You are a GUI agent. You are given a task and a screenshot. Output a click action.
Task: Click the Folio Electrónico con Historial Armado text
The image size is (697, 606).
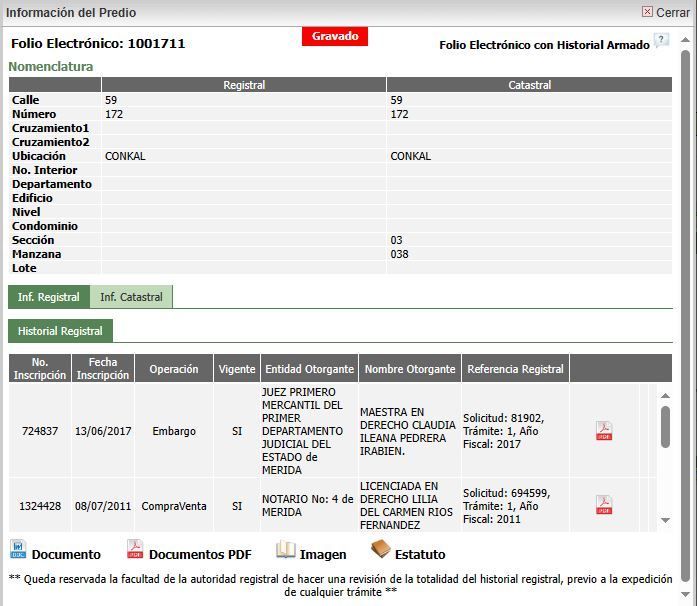pos(544,45)
